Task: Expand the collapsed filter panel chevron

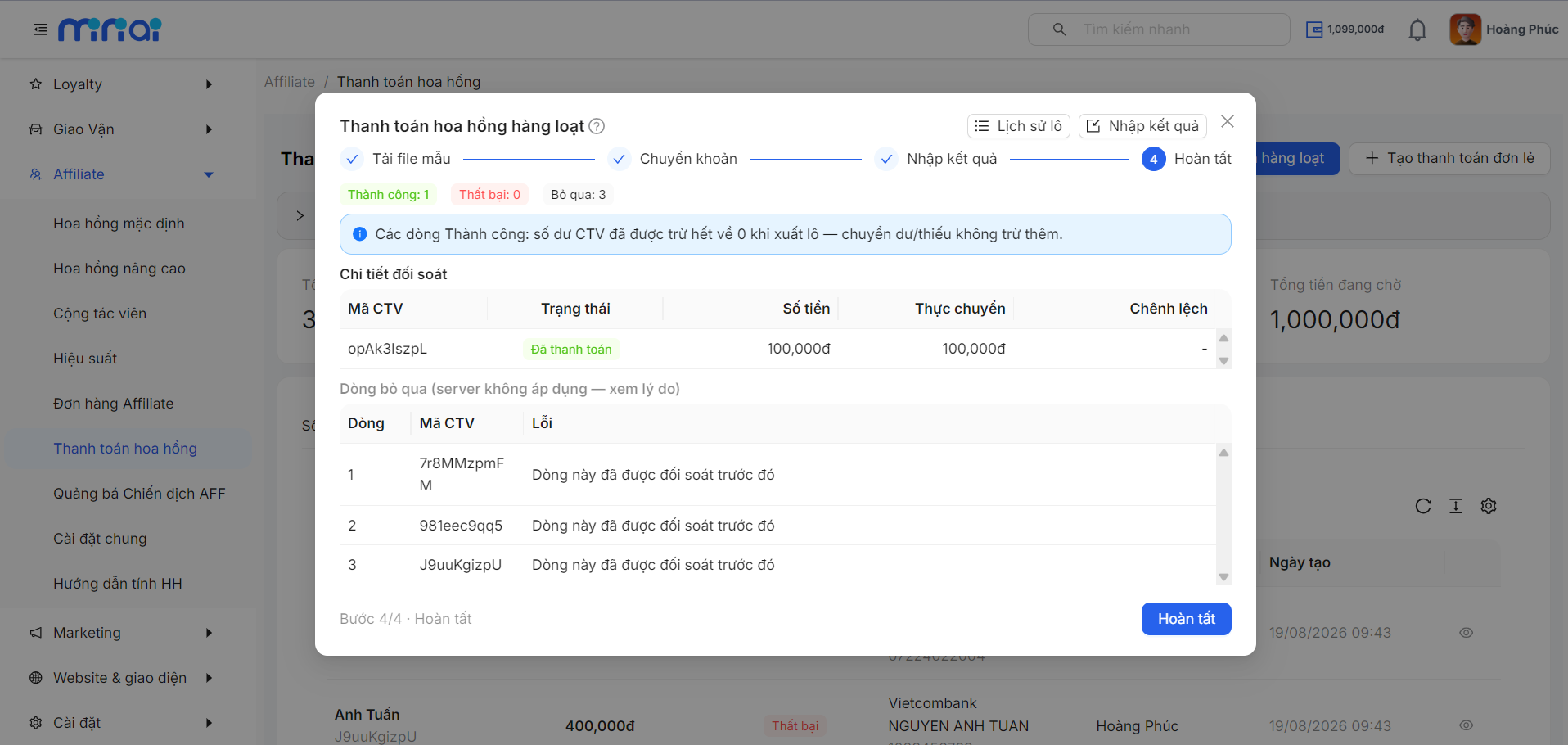Action: point(300,215)
